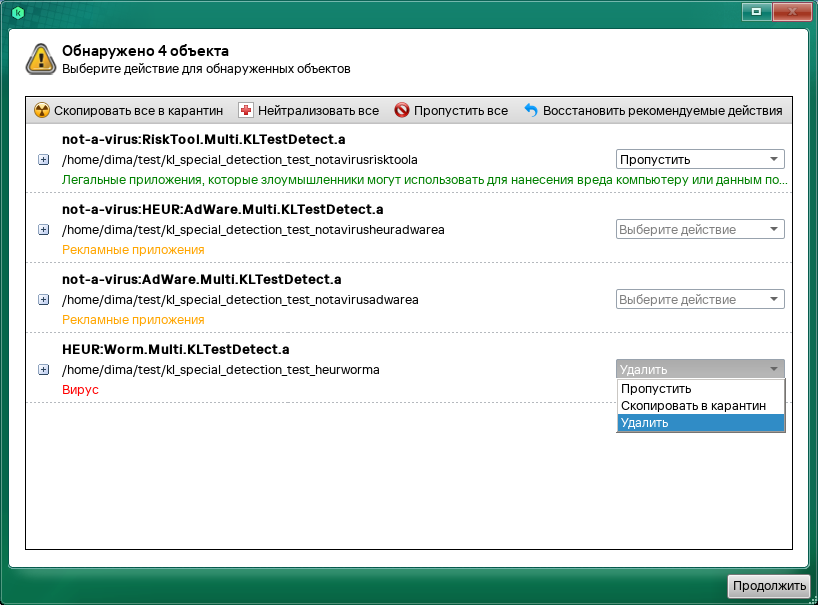Click 'Восстановить рекомендуемые действия' text
Viewport: 818px width, 605px height.
(662, 111)
